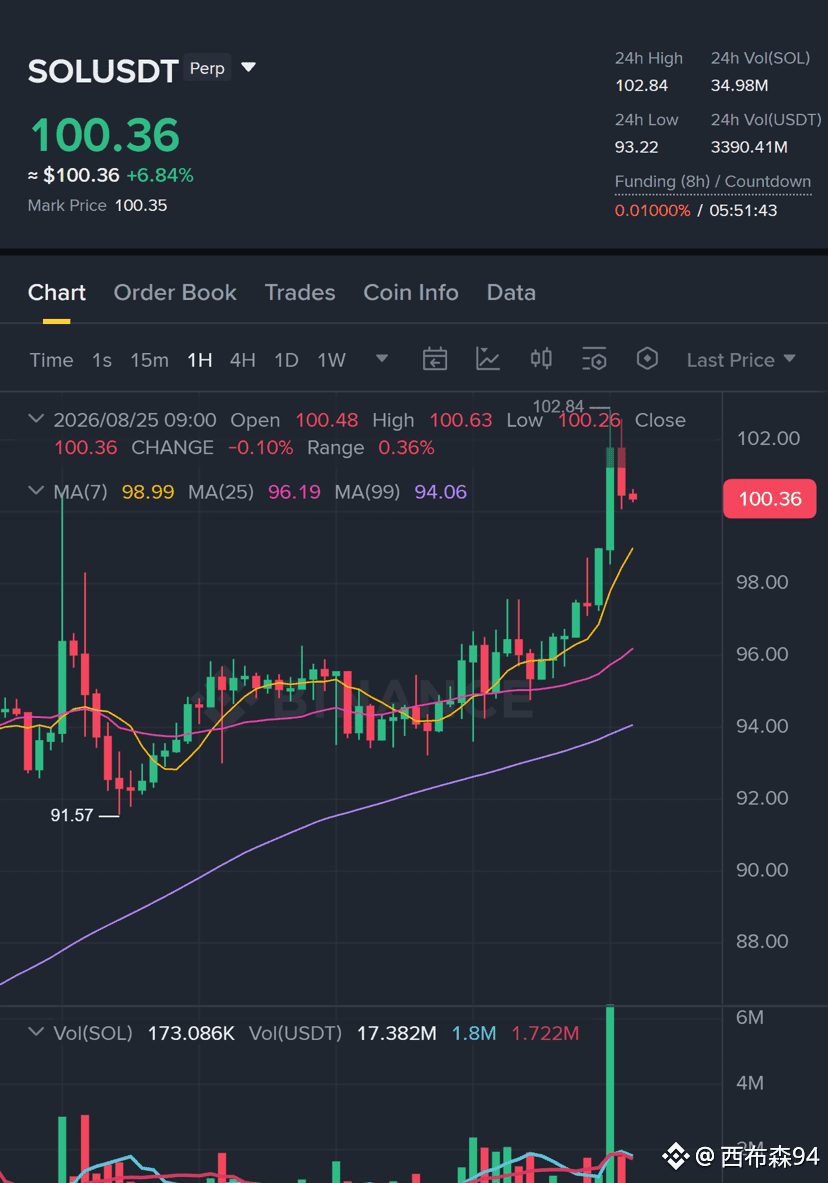Image resolution: width=828 pixels, height=1183 pixels.
Task: Open the Trades tab
Action: click(300, 293)
